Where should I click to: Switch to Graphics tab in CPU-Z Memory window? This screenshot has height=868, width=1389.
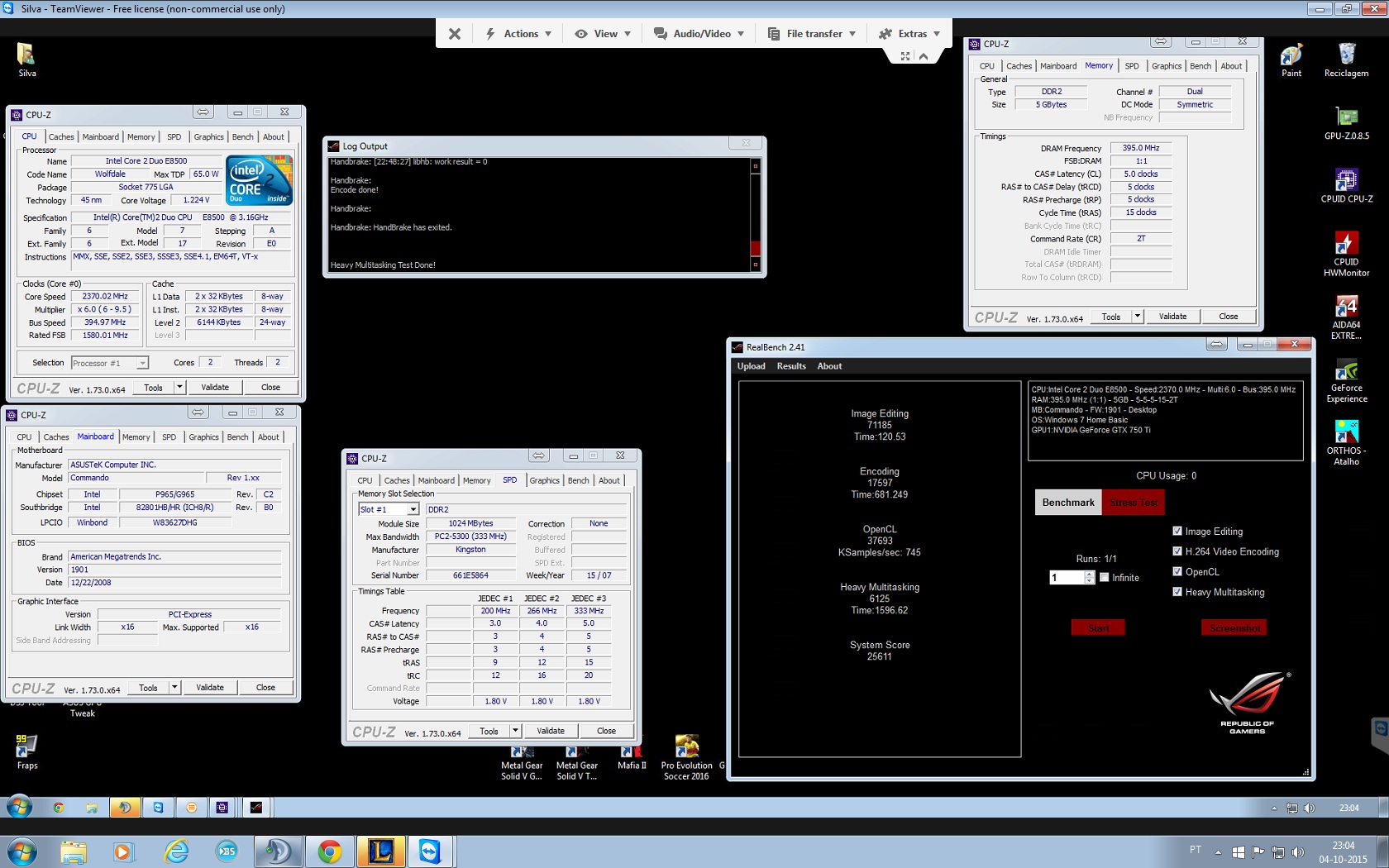(x=1166, y=66)
